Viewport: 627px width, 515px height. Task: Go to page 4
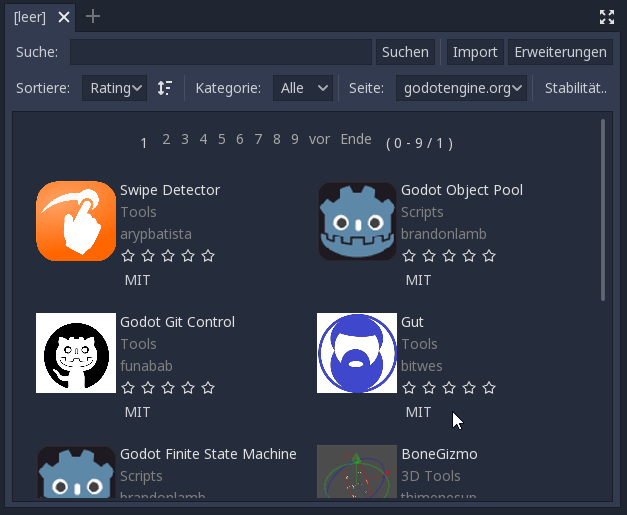coord(204,139)
